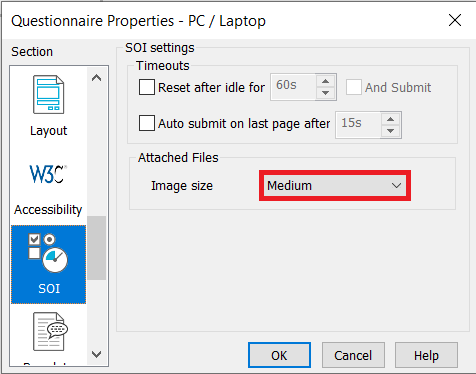Click the section list scroll up arrow
Screen dimensions: 476x374
point(97,78)
